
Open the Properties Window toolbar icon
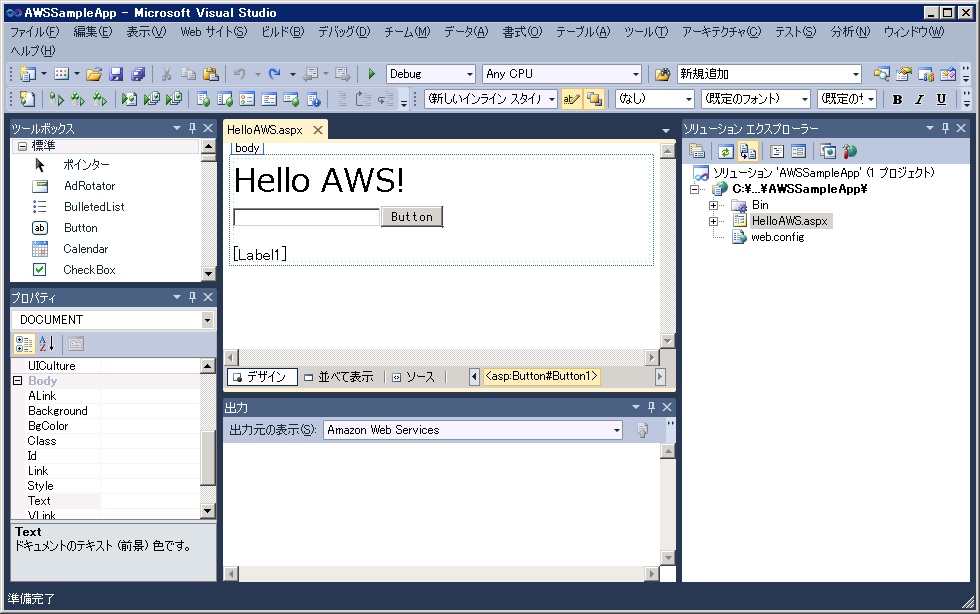[904, 74]
